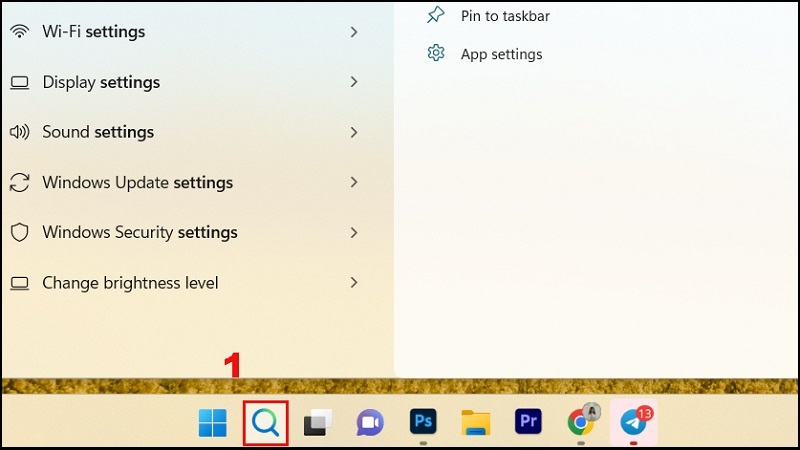Viewport: 800px width, 450px height.
Task: Choose Pin to taskbar option
Action: coord(504,16)
